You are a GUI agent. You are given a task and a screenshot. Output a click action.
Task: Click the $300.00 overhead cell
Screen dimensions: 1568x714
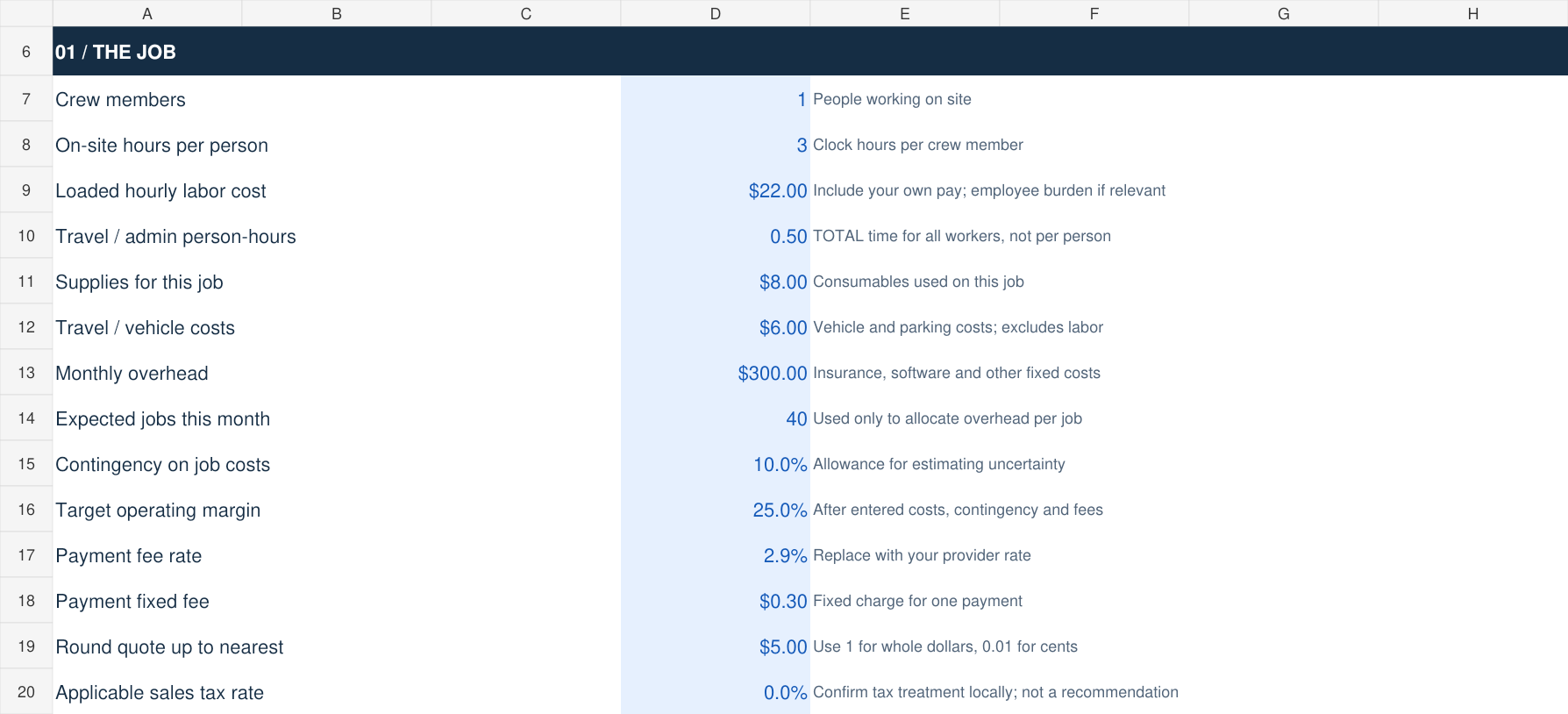click(716, 373)
